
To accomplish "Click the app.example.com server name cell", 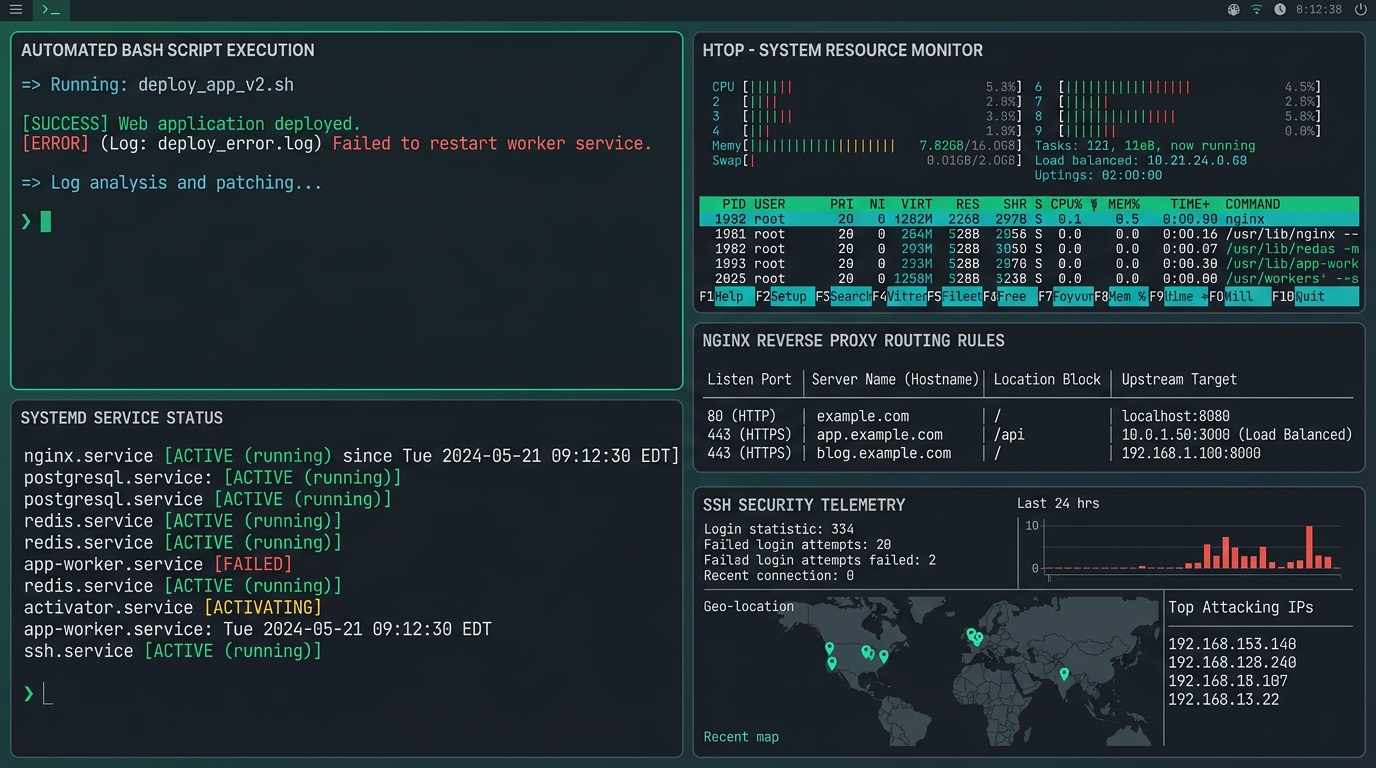I will click(879, 435).
